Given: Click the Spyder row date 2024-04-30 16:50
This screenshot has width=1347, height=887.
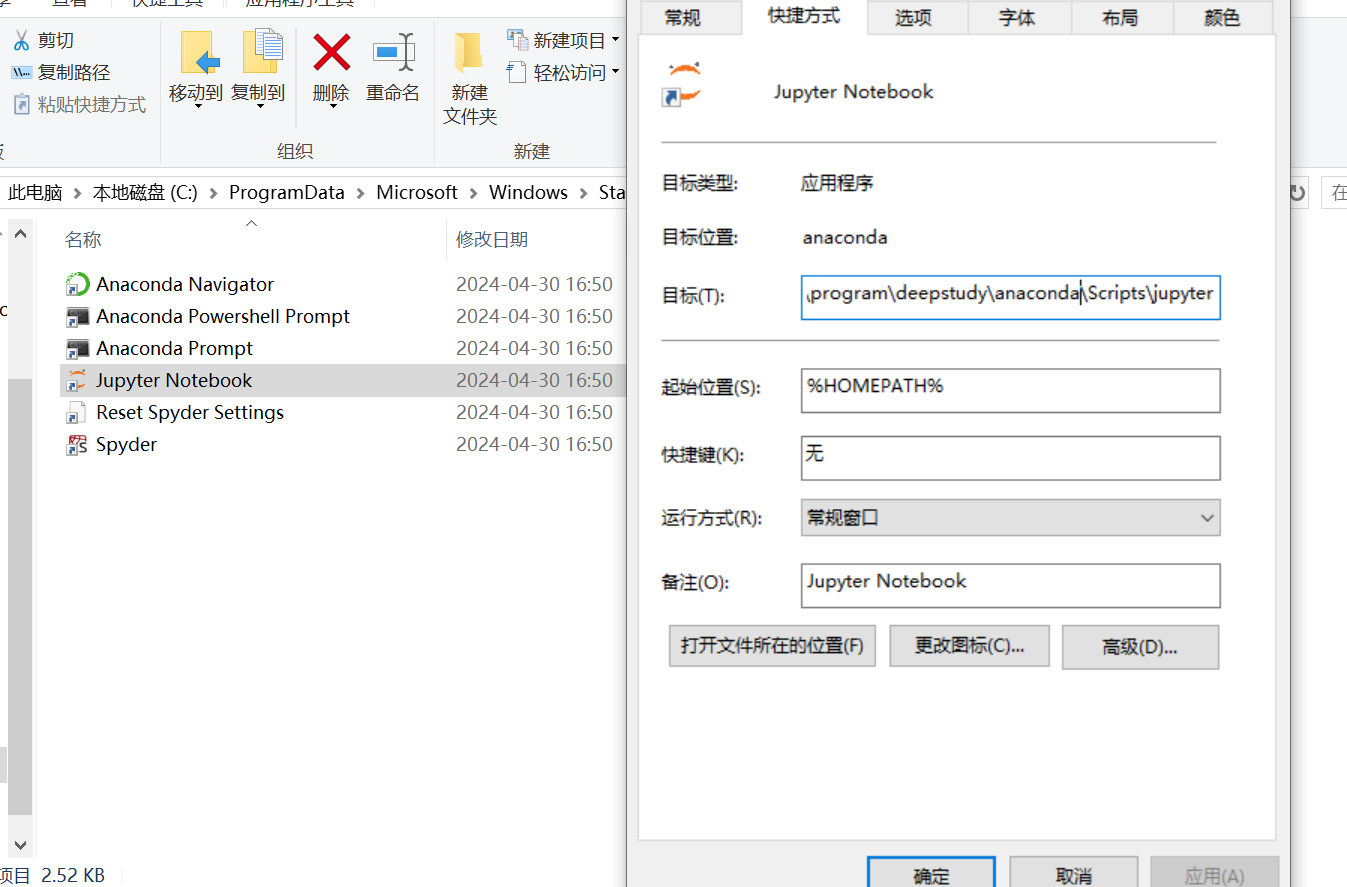Looking at the screenshot, I should pyautogui.click(x=534, y=445).
